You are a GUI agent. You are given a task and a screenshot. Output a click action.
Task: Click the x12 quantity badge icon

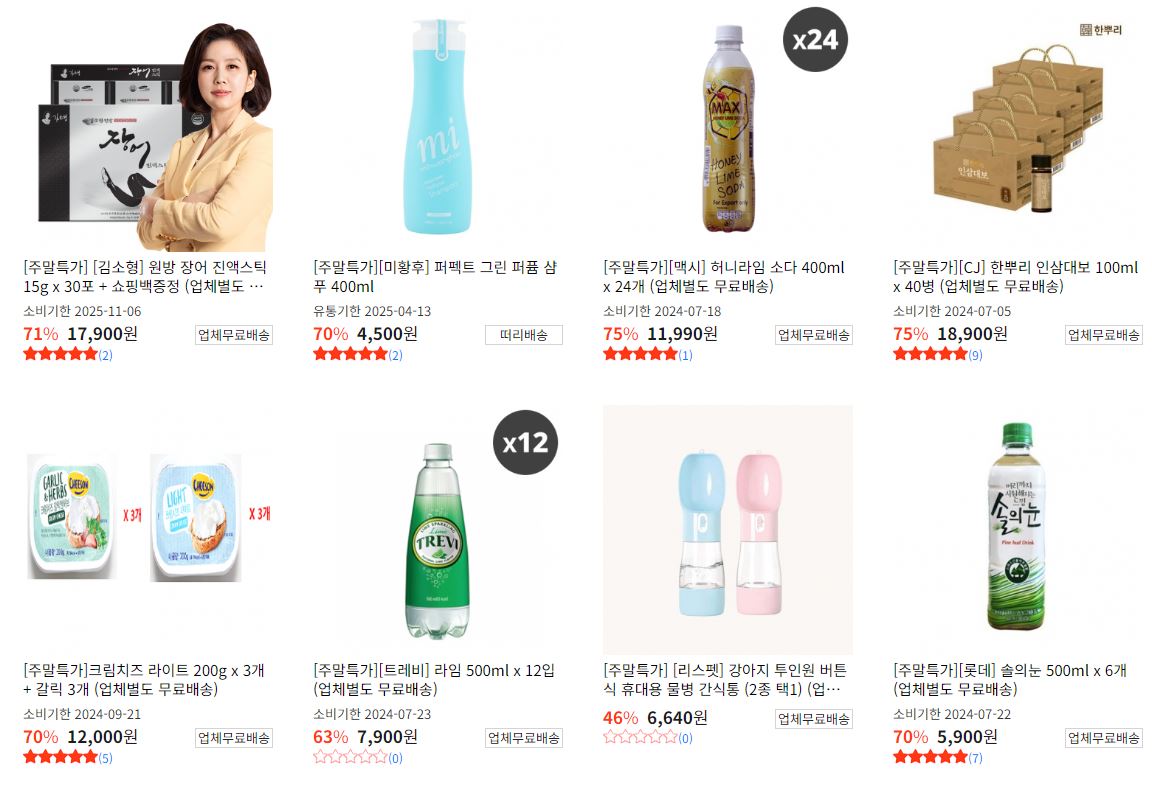(525, 442)
